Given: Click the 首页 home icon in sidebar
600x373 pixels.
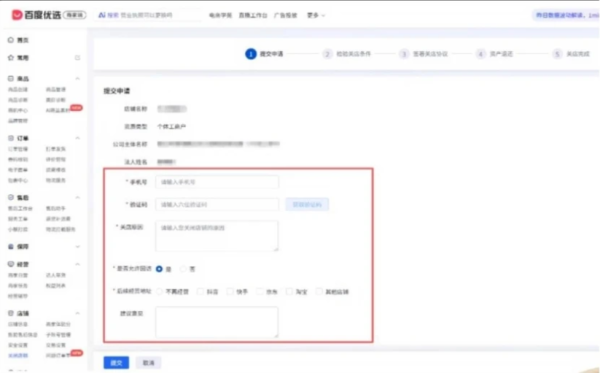Looking at the screenshot, I should pyautogui.click(x=11, y=40).
